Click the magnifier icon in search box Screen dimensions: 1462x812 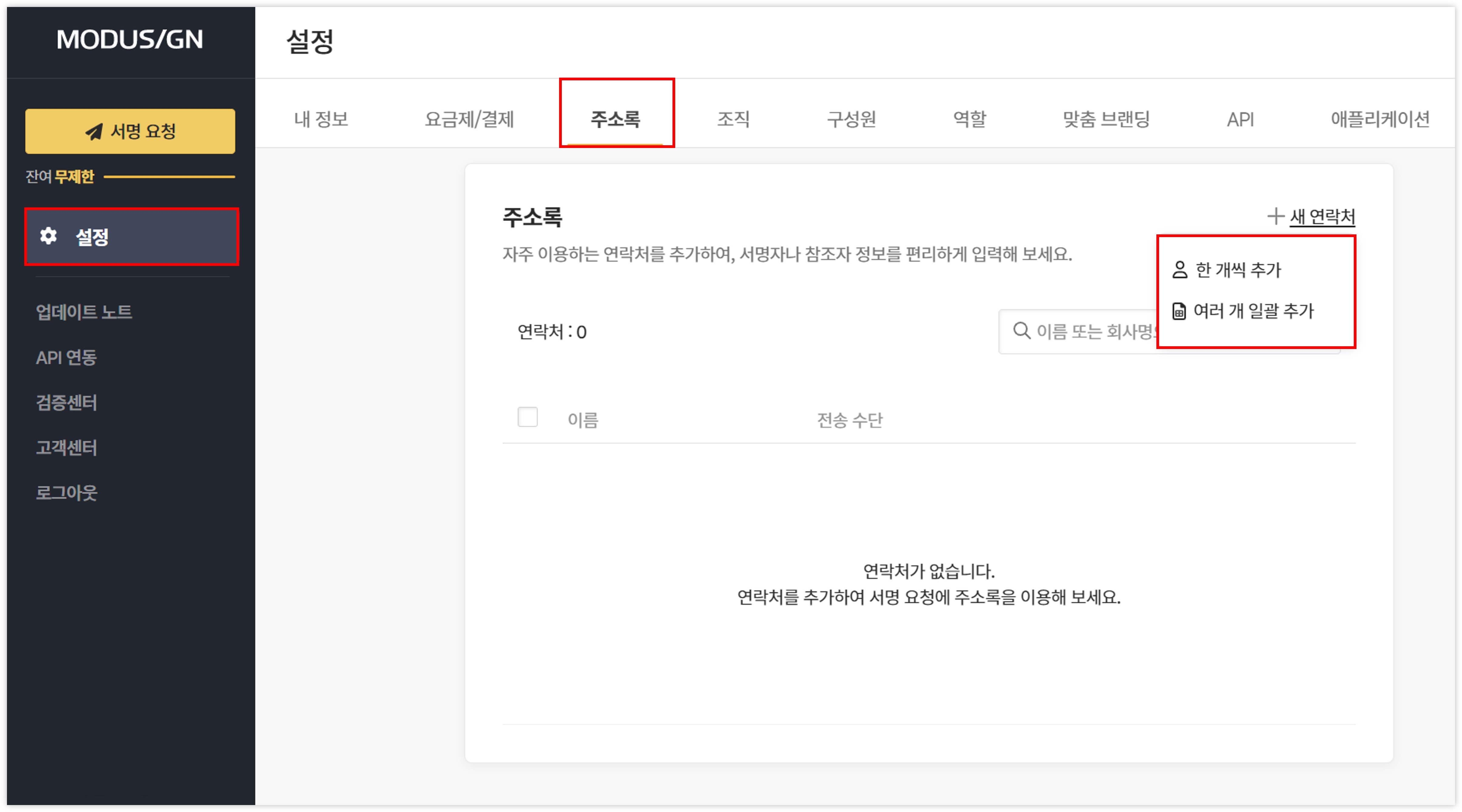1021,331
